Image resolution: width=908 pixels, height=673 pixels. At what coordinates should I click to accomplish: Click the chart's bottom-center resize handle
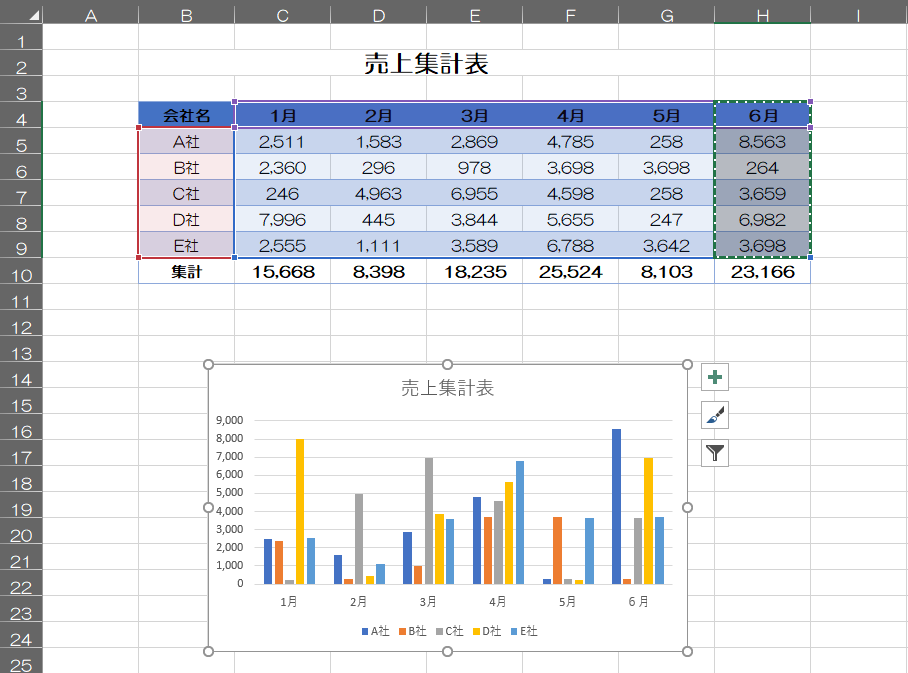coord(447,652)
